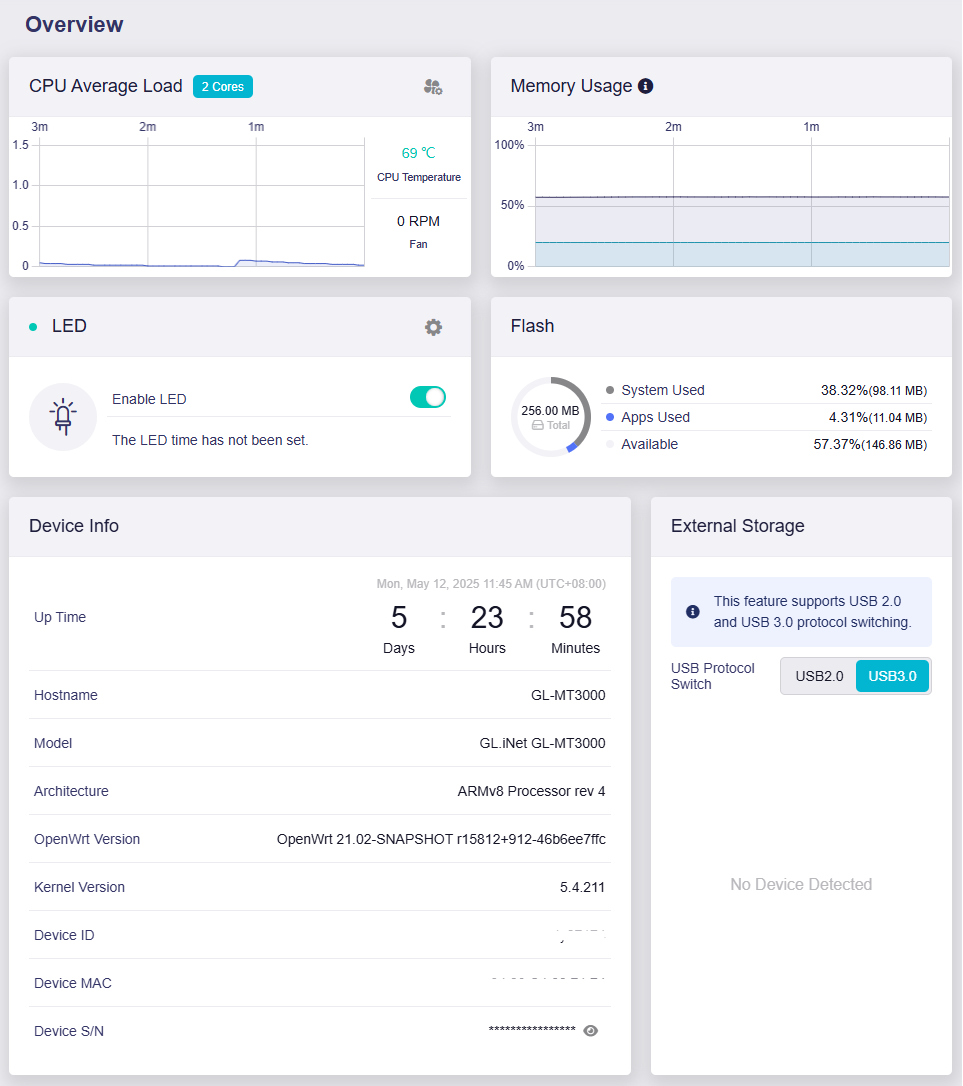Viewport: 963px width, 1086px height.
Task: Click the 2 Cores badge
Action: pos(222,87)
